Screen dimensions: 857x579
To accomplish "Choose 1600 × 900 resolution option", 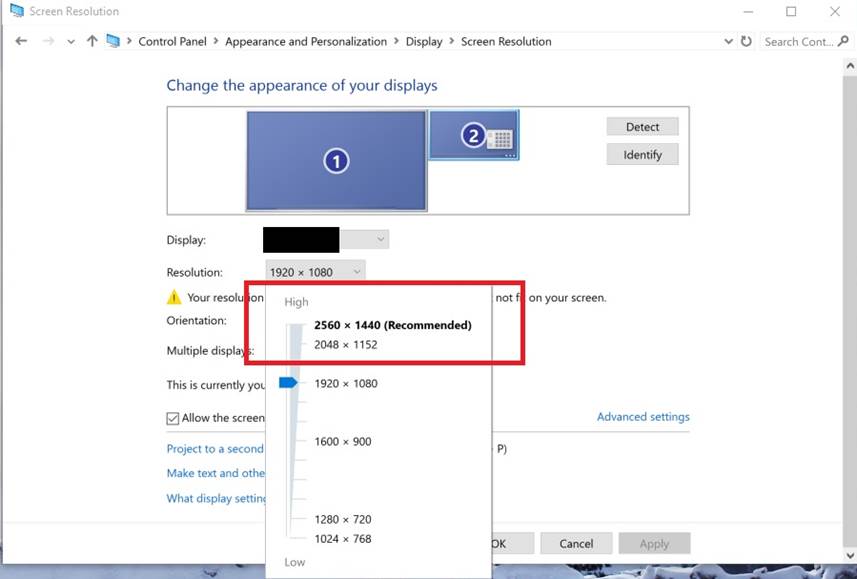I will pos(345,441).
